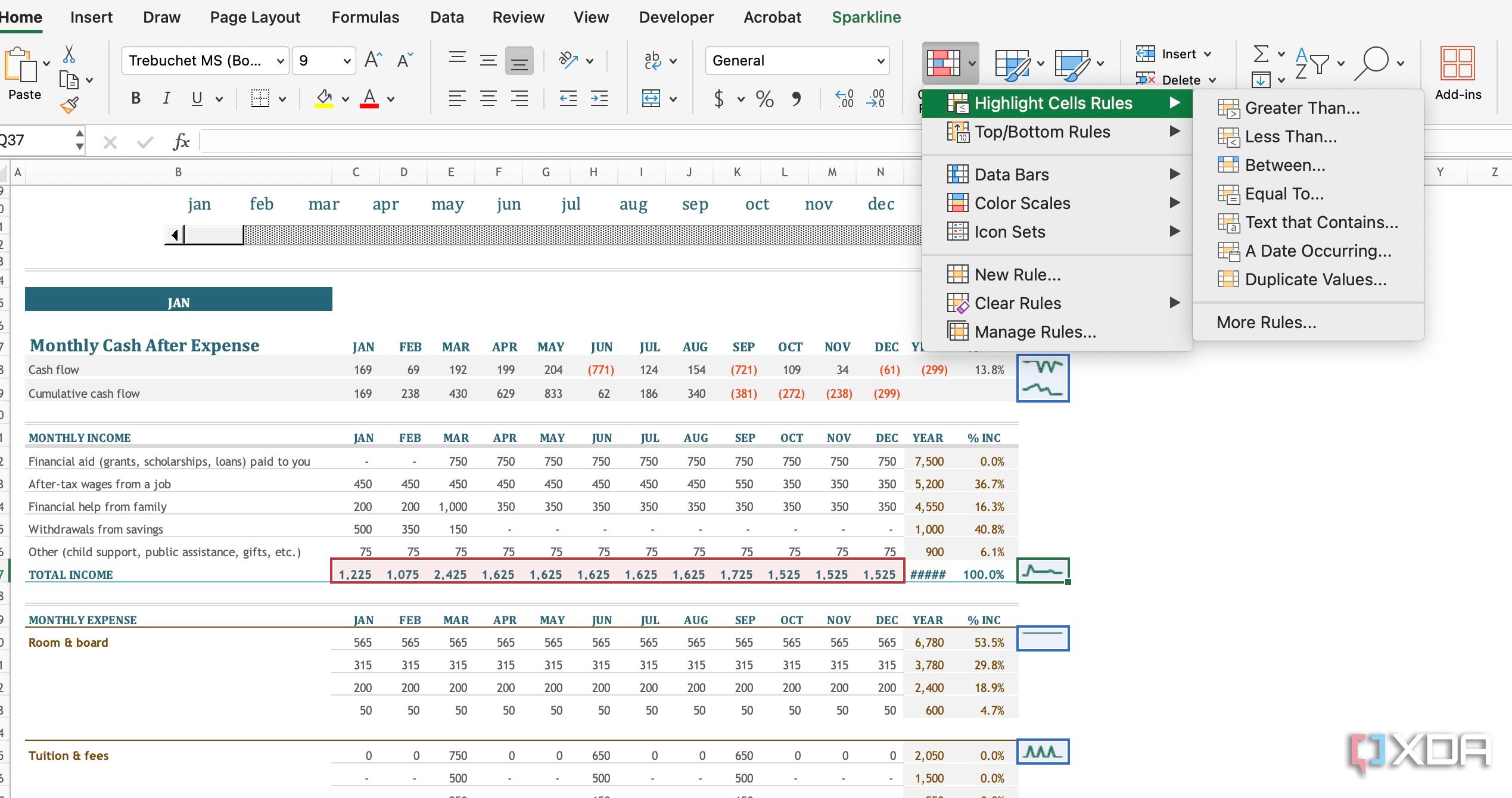Click the Wrap Text icon
1512x798 pixels.
click(x=652, y=60)
